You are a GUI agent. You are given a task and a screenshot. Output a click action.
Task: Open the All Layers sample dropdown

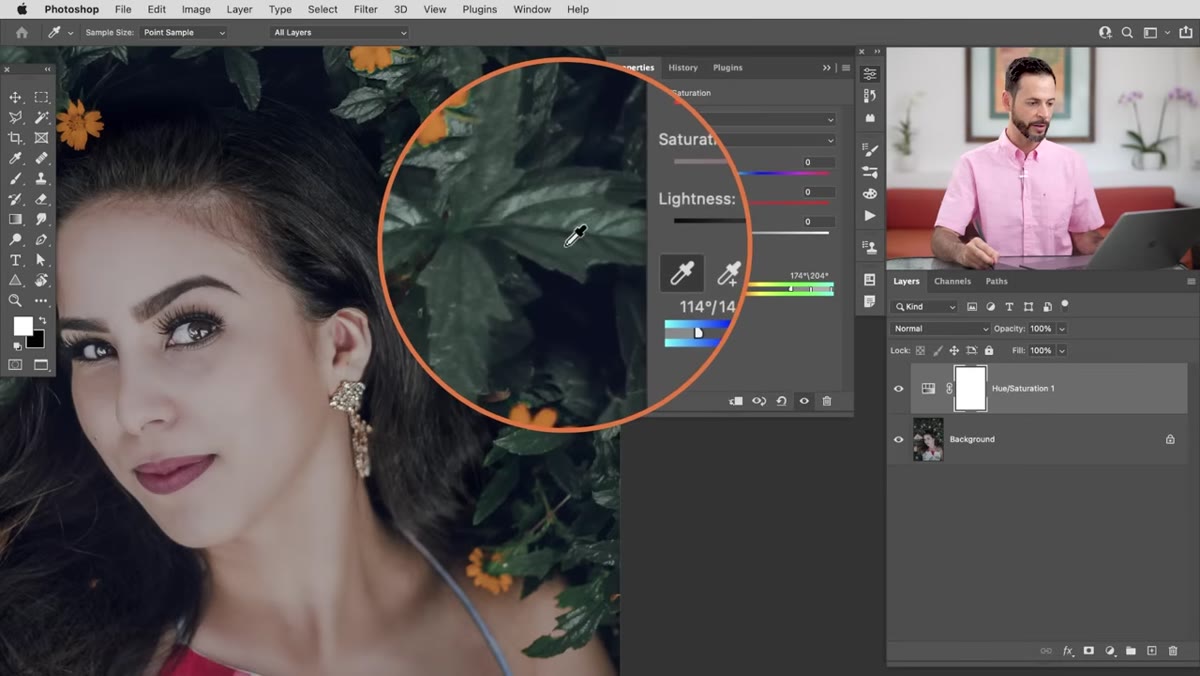coord(340,32)
